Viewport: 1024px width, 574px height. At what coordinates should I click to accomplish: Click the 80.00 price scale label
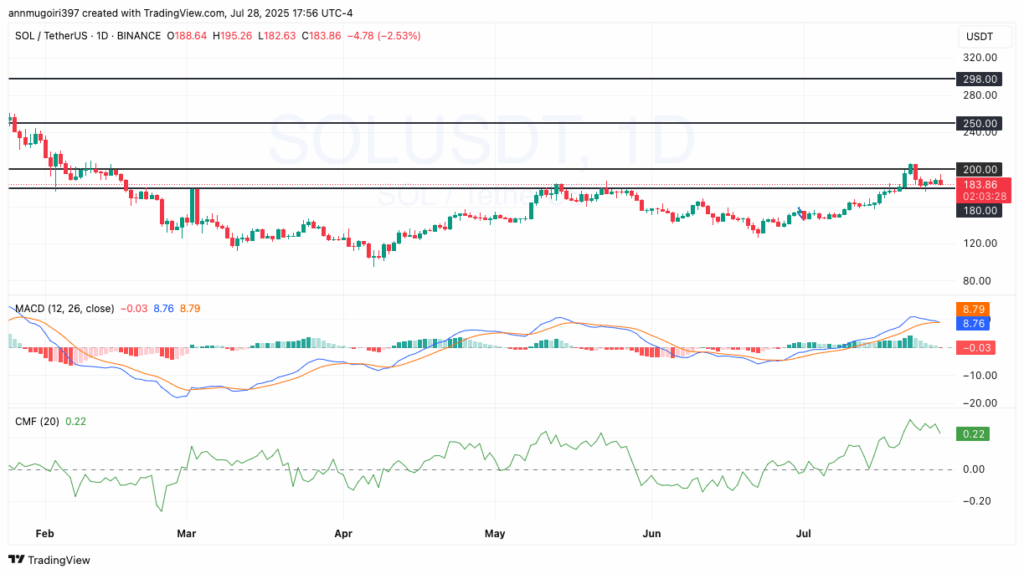[x=978, y=281]
